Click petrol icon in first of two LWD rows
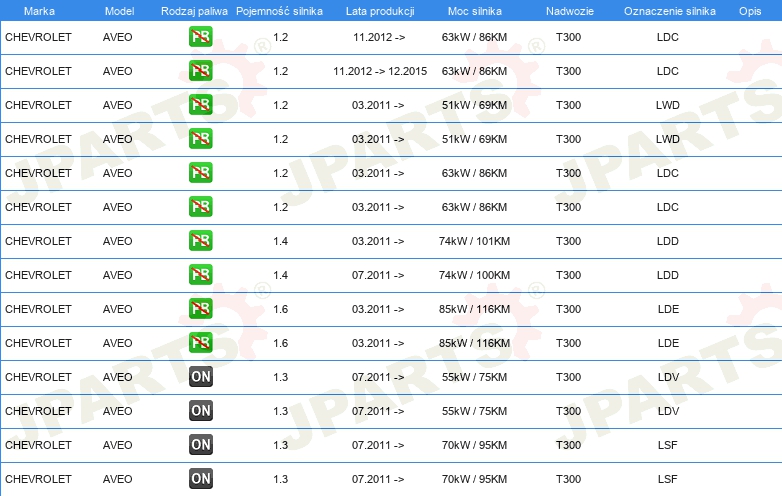This screenshot has width=782, height=496. [x=200, y=105]
